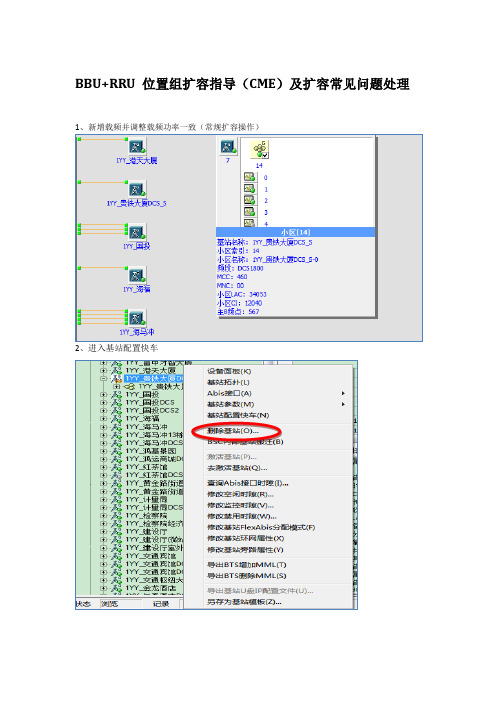Click the topmost base station icon in the topology view
The height and width of the screenshot is (702, 496).
point(137,146)
